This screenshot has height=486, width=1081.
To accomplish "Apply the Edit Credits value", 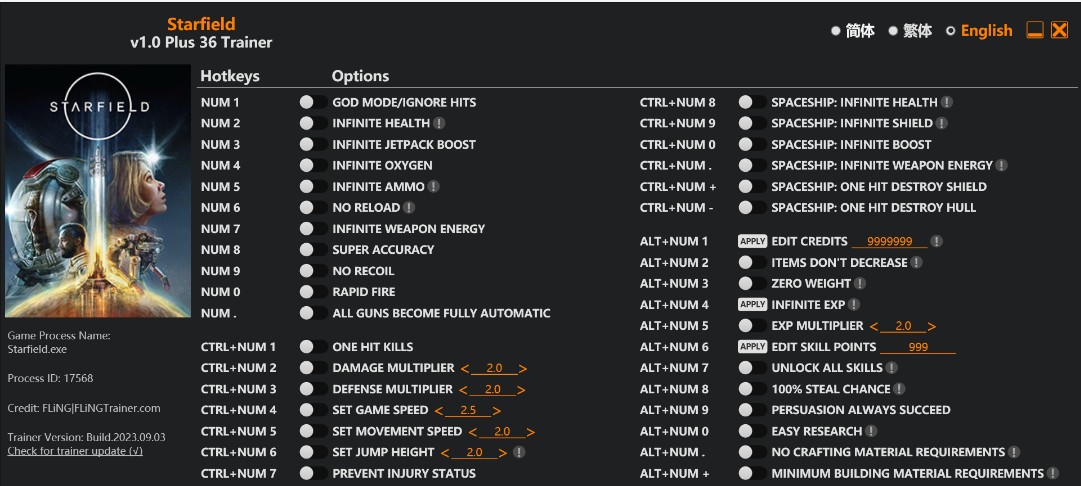I will point(752,241).
